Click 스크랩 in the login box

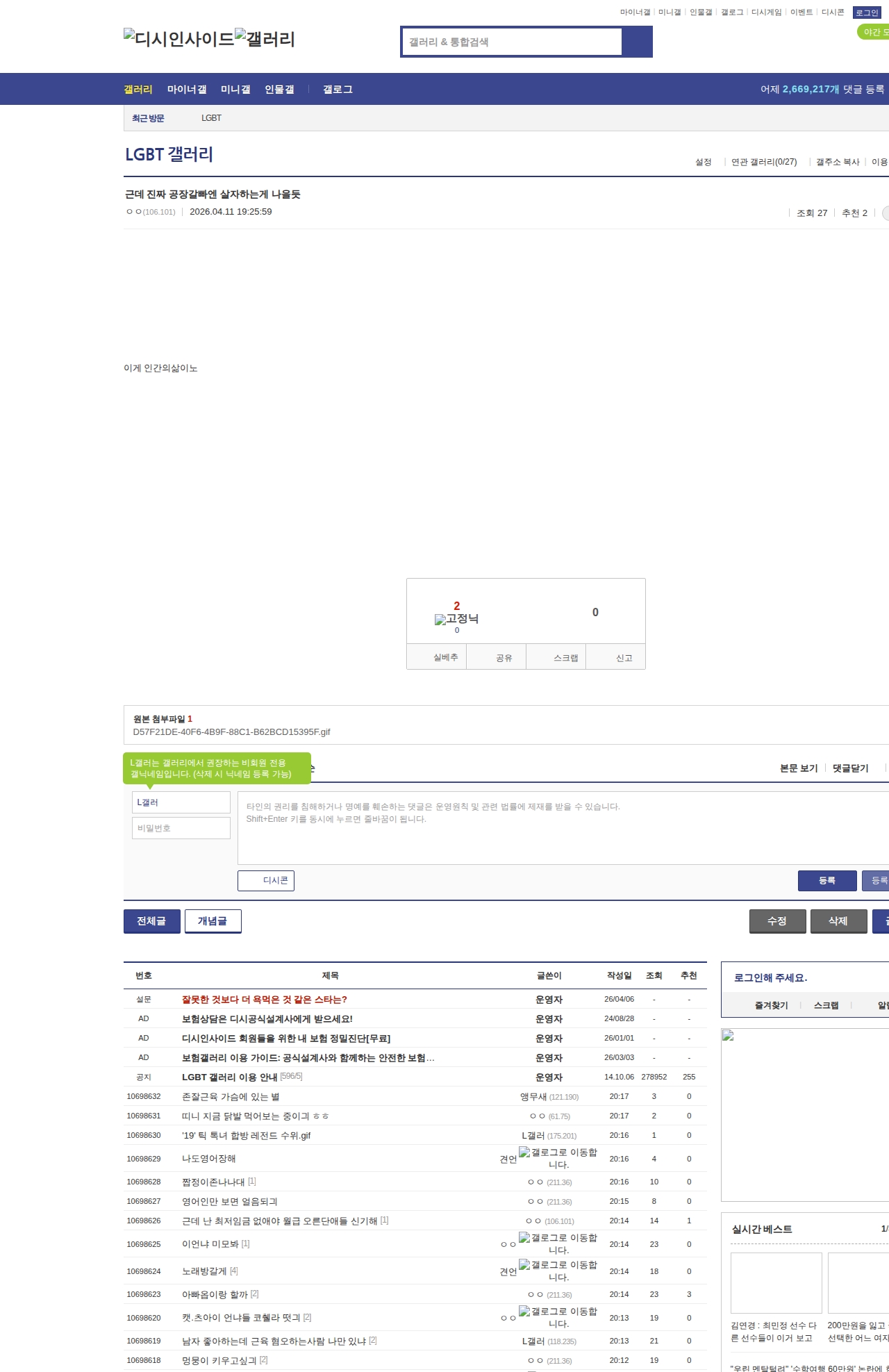coord(826,1005)
